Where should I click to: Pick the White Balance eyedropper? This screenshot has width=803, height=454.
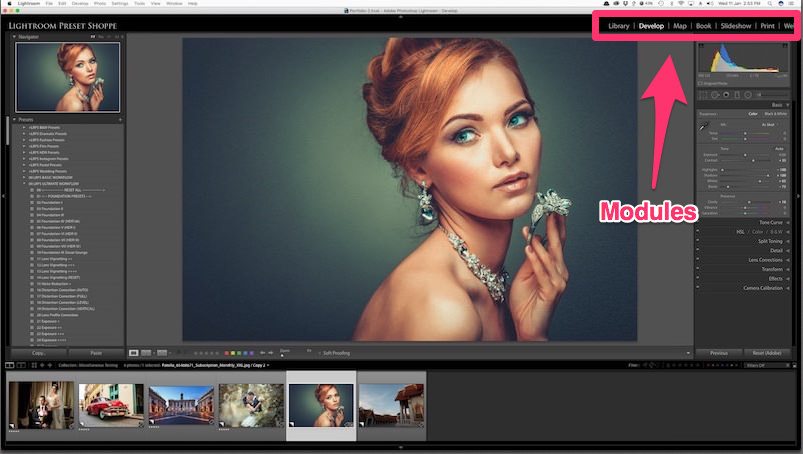(x=704, y=126)
